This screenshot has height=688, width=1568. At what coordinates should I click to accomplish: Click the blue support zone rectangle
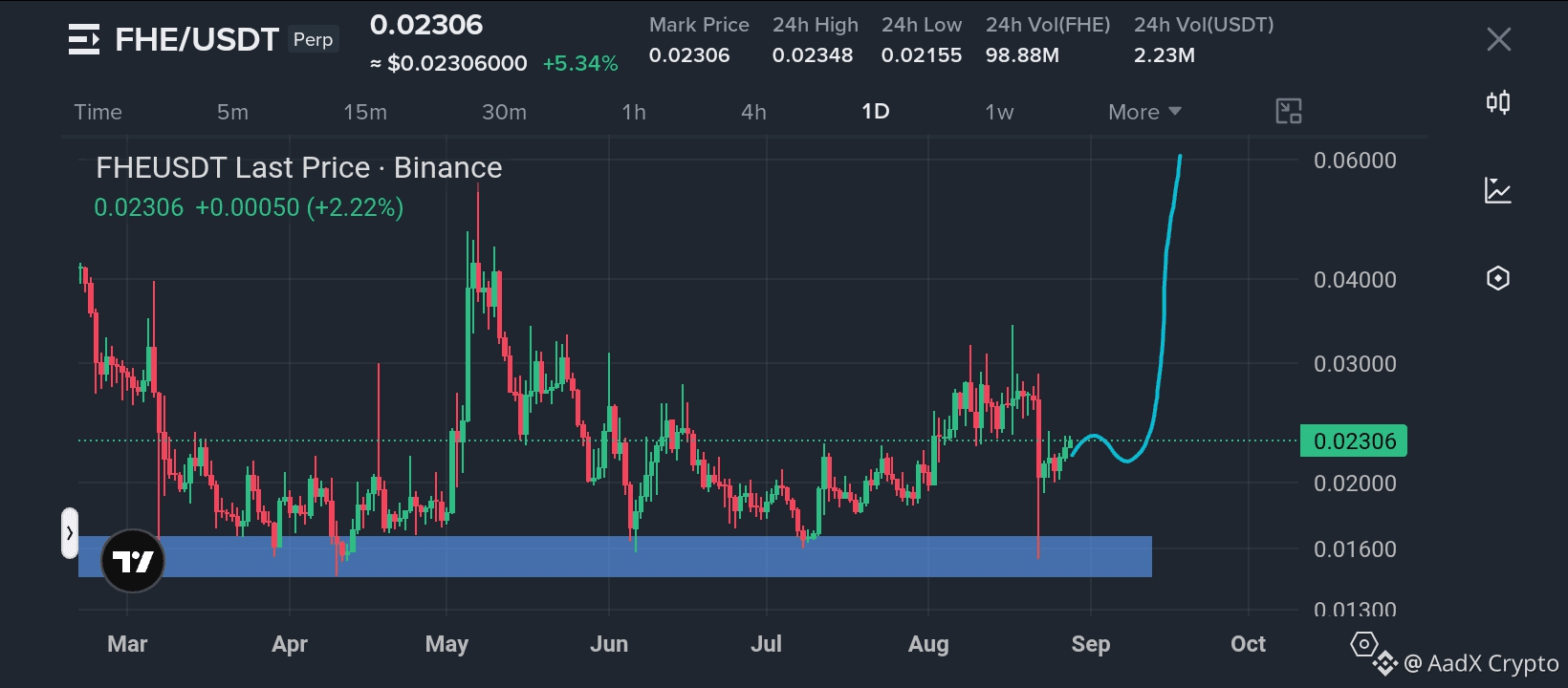pyautogui.click(x=615, y=556)
